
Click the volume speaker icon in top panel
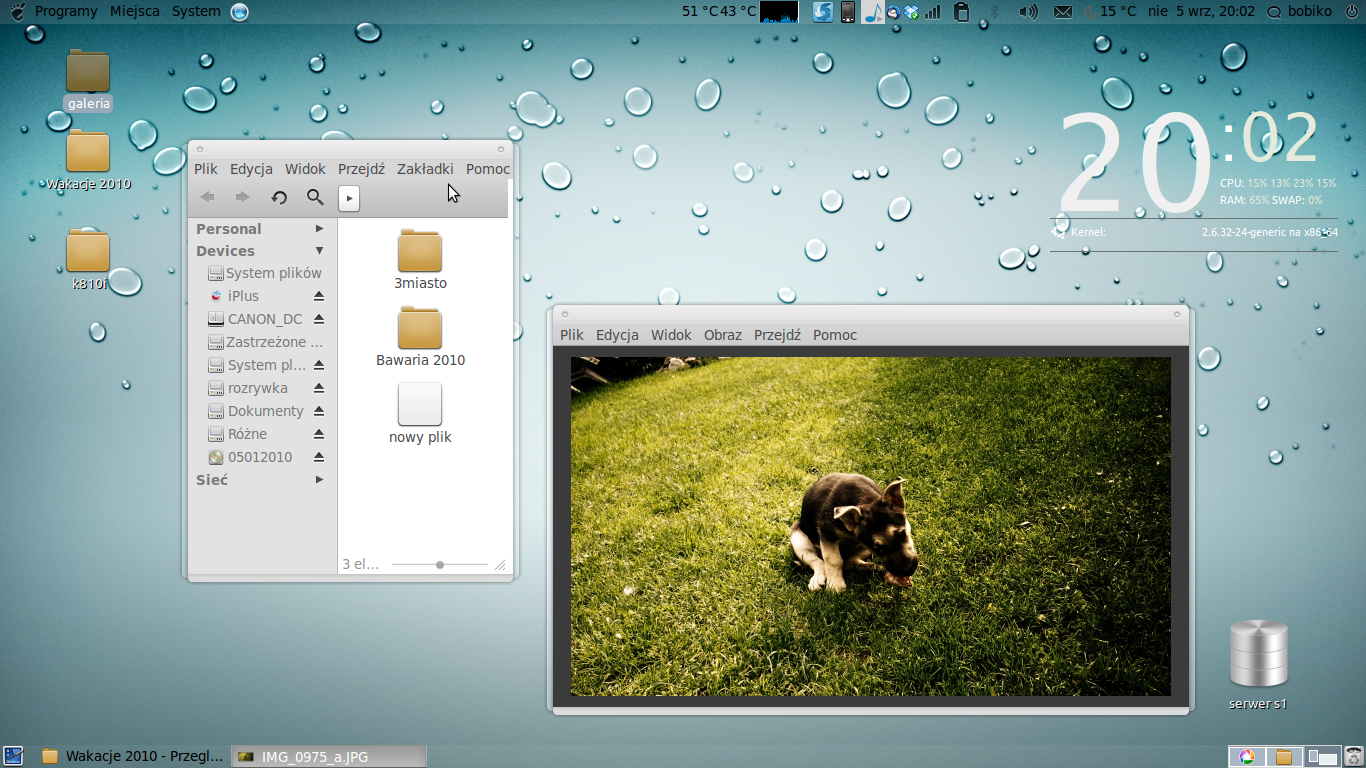[1027, 12]
